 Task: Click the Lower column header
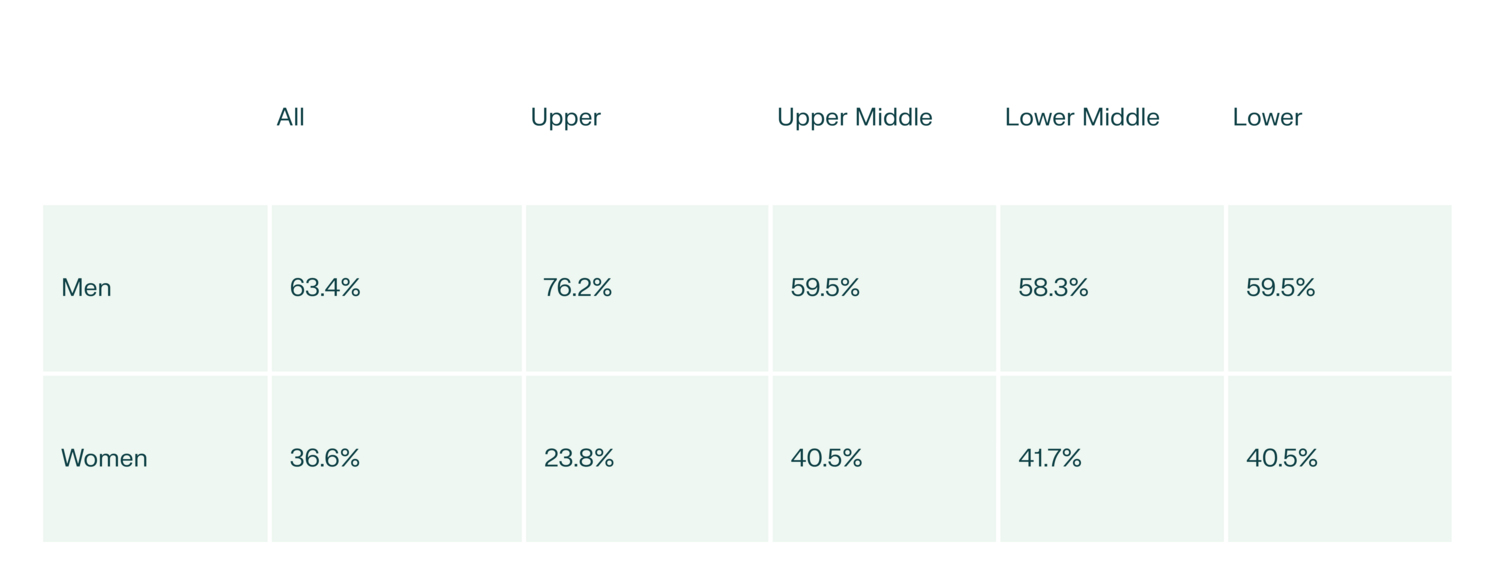coord(1267,117)
